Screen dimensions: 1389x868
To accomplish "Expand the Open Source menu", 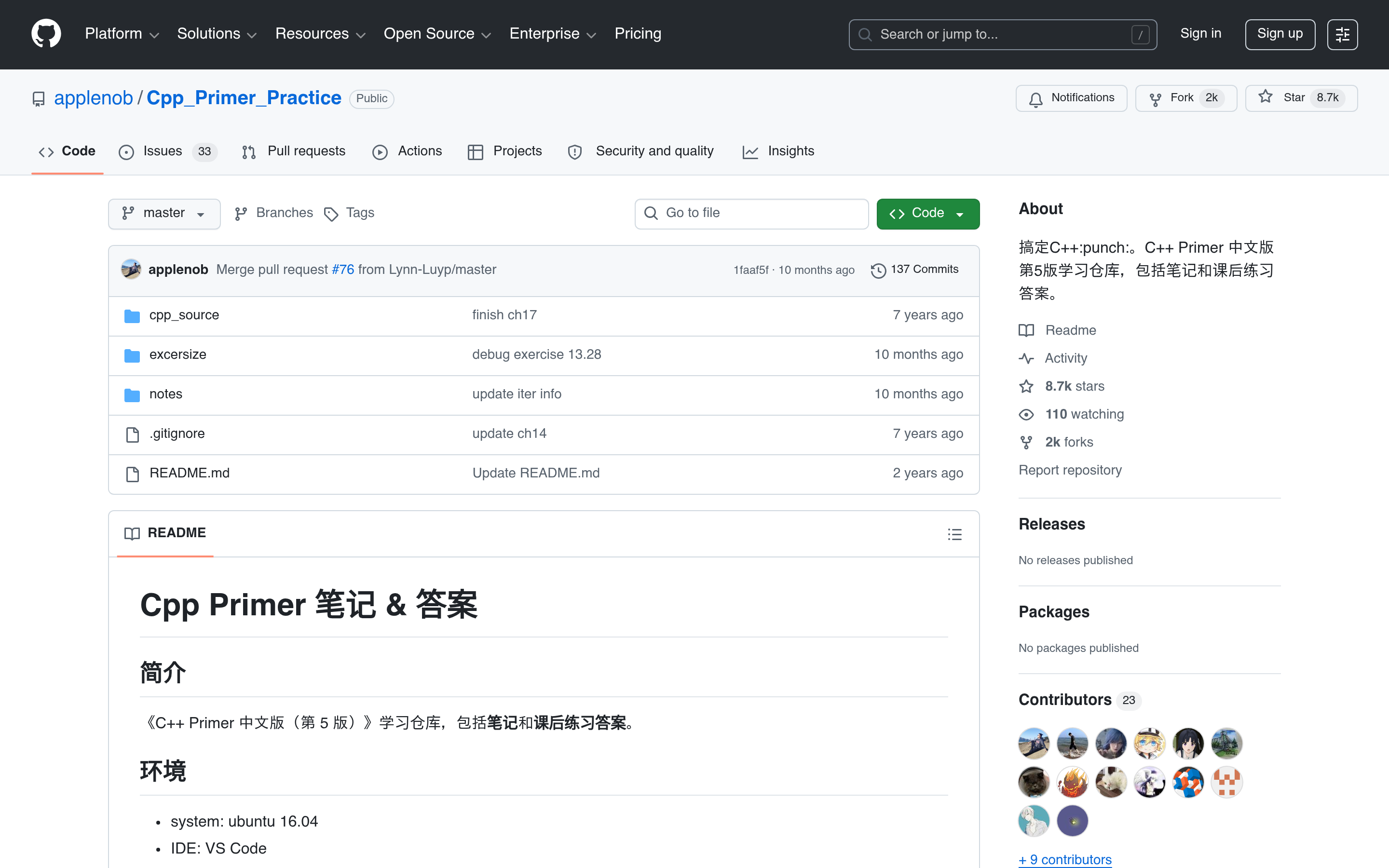I will 437,34.
